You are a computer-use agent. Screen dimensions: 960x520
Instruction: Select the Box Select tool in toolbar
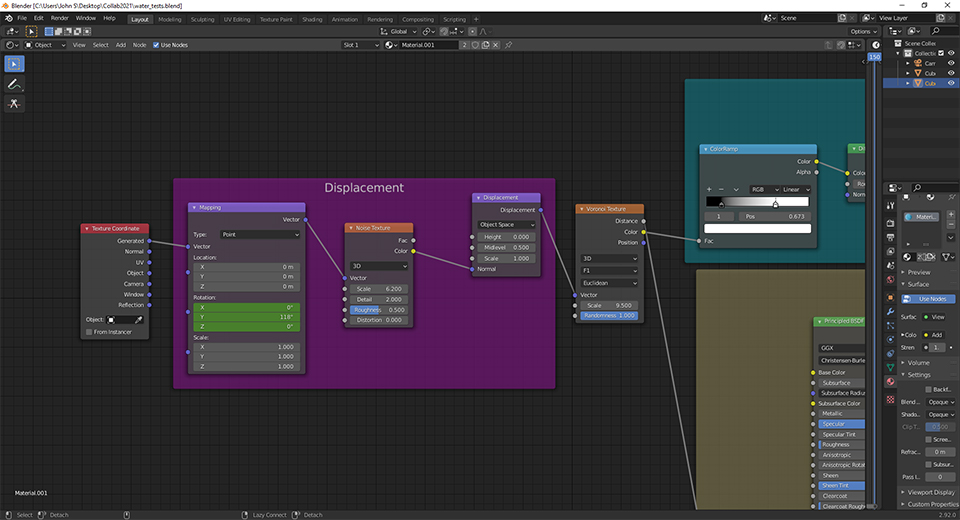(x=15, y=63)
